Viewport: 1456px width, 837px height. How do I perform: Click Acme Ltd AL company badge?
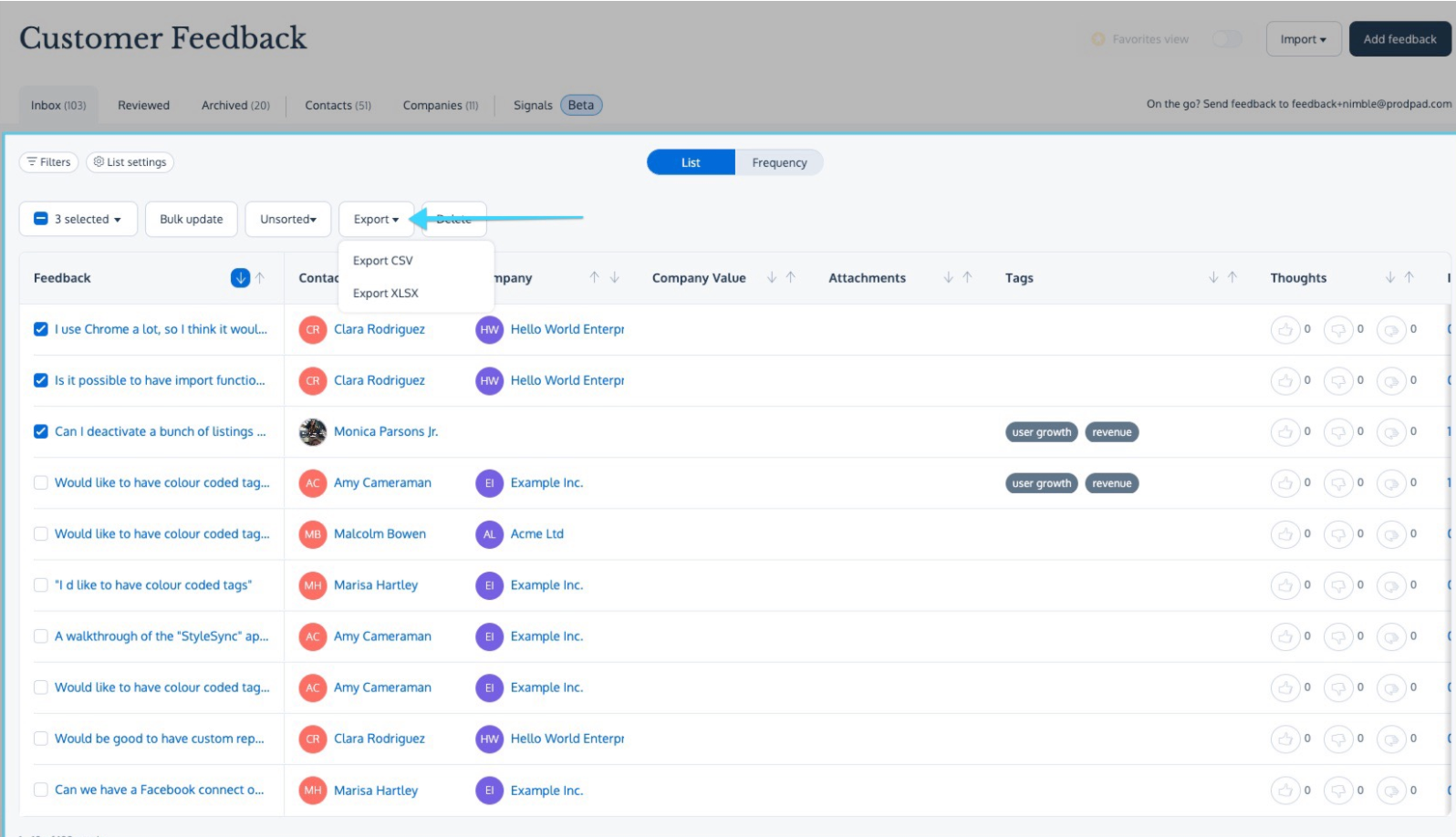pyautogui.click(x=489, y=534)
